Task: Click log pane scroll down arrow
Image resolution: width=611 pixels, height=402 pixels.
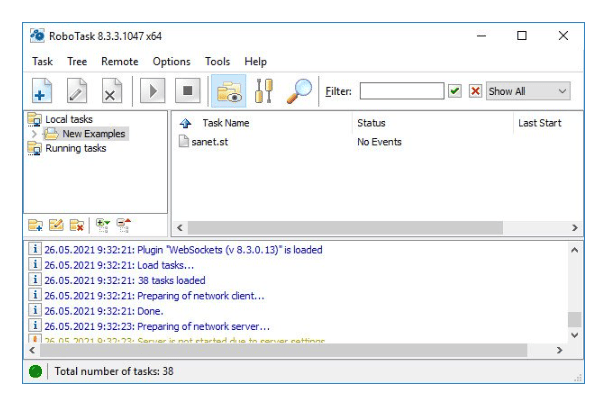Action: pos(574,335)
